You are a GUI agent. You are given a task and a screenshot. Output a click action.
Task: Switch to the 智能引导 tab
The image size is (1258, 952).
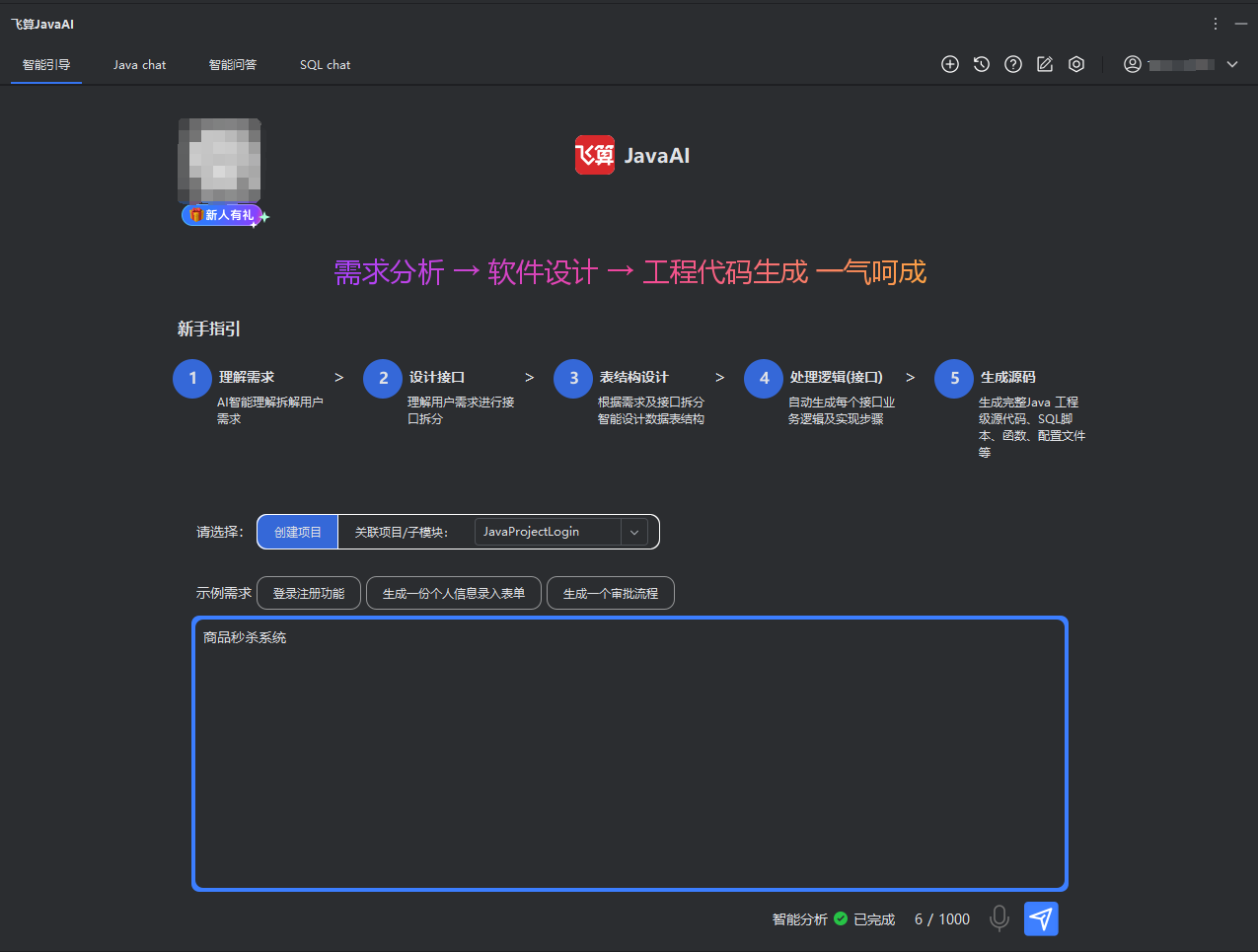(x=46, y=65)
